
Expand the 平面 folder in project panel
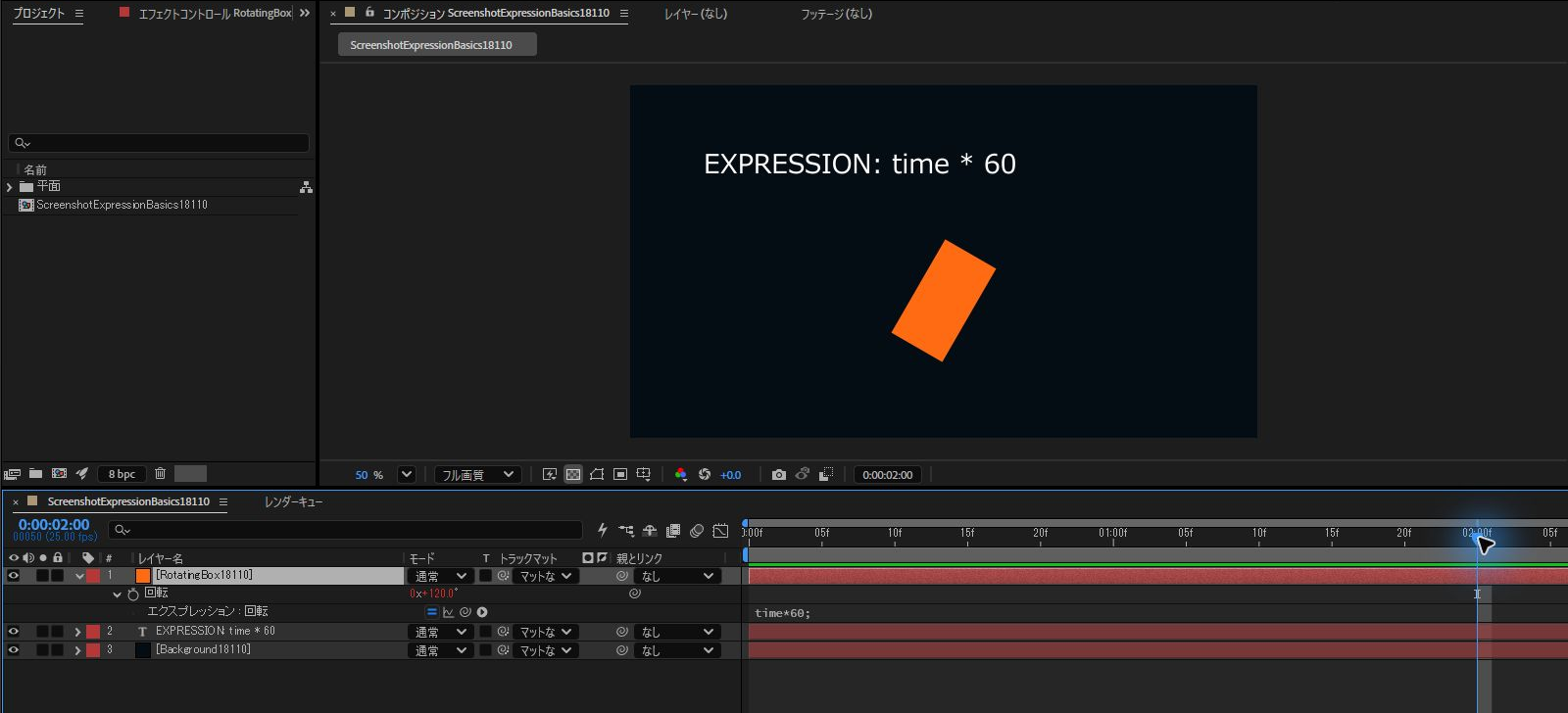(x=10, y=187)
